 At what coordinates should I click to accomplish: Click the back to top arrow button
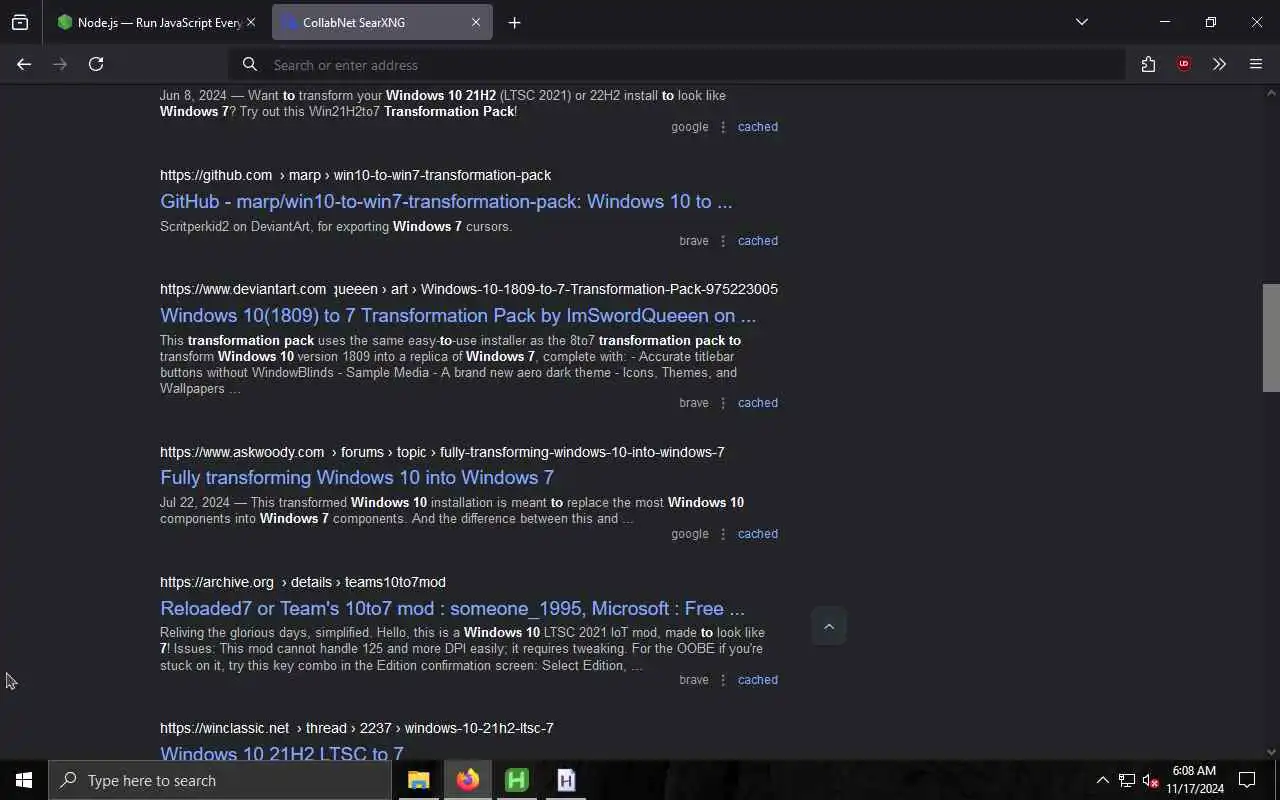[x=828, y=626]
